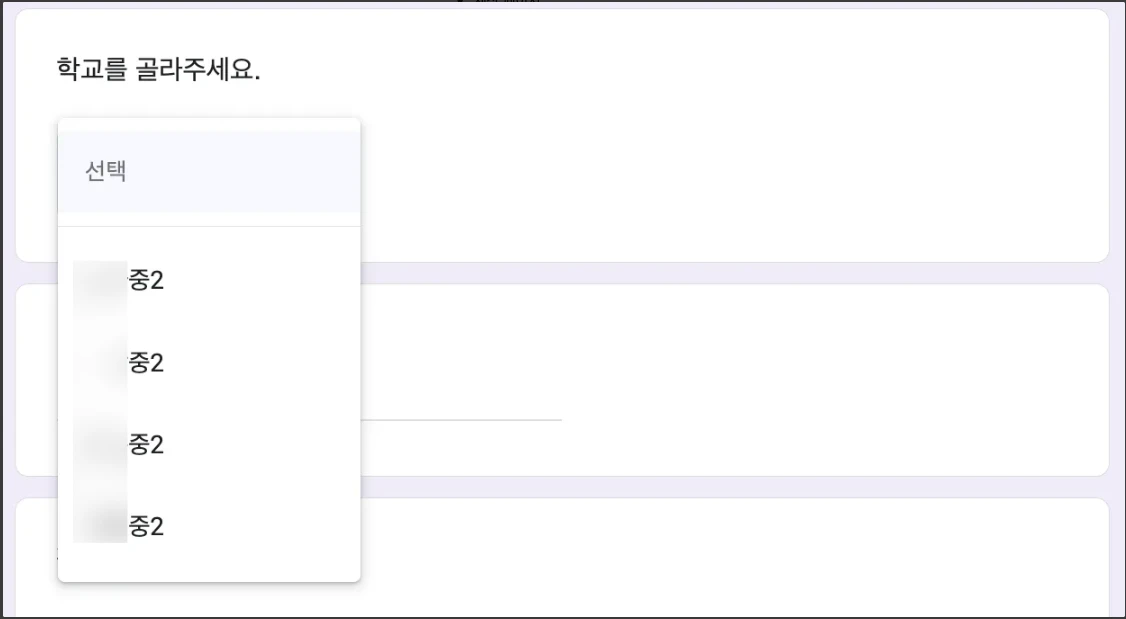Screen dimensions: 1126x619
Task: Pick the second 중2 option in list
Action: [146, 363]
